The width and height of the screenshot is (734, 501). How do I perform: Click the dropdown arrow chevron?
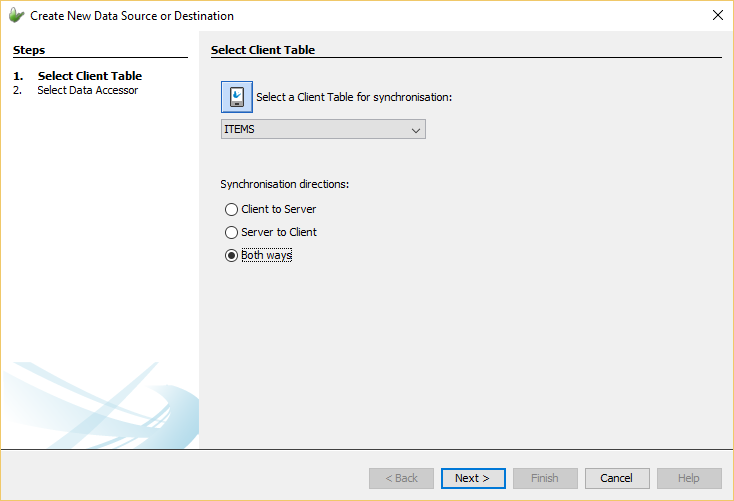click(416, 130)
